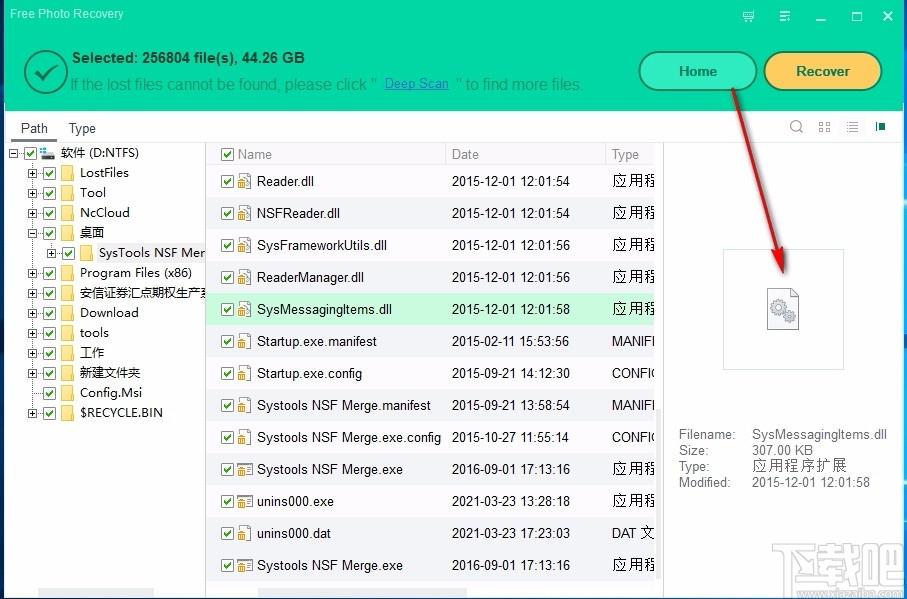Expand the Download folder node

(32, 313)
